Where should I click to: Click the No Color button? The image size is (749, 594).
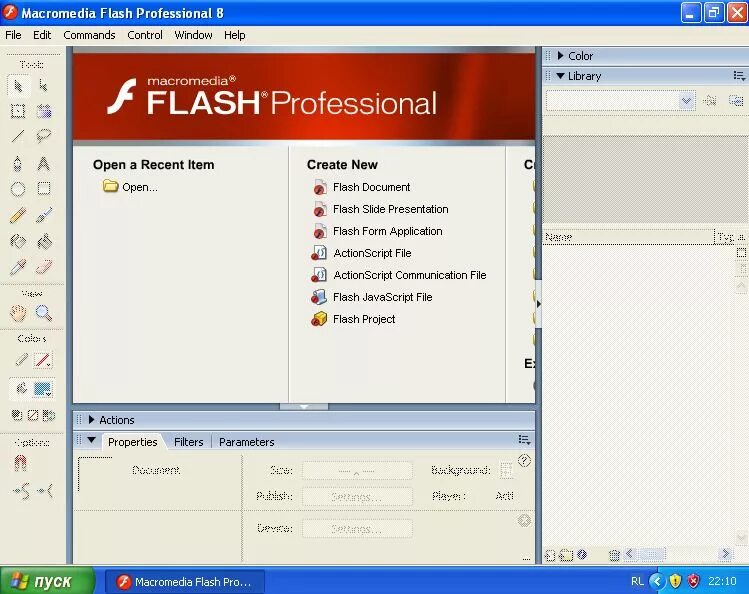point(32,415)
